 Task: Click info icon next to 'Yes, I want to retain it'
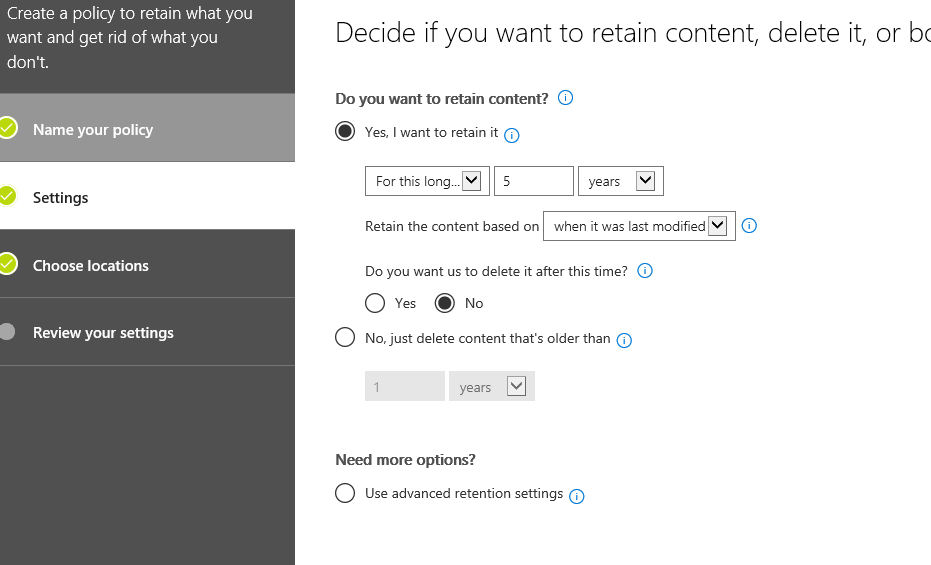[x=512, y=134]
